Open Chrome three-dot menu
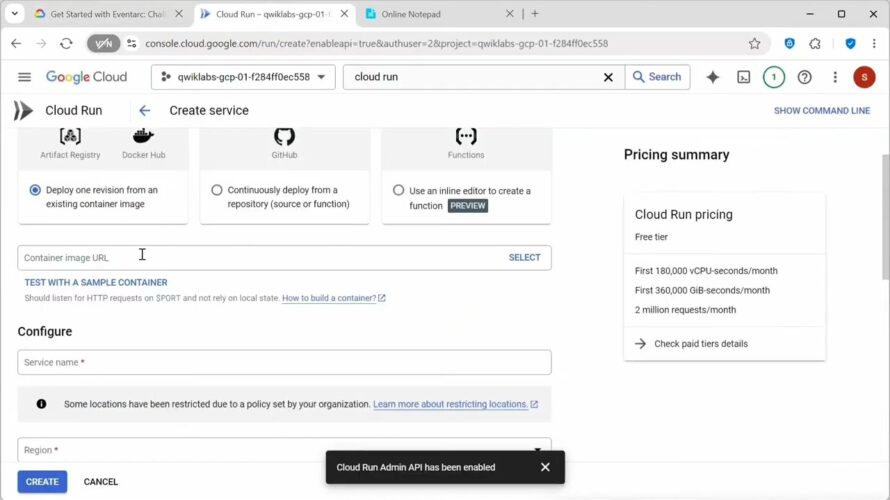The image size is (890, 500). (x=874, y=43)
